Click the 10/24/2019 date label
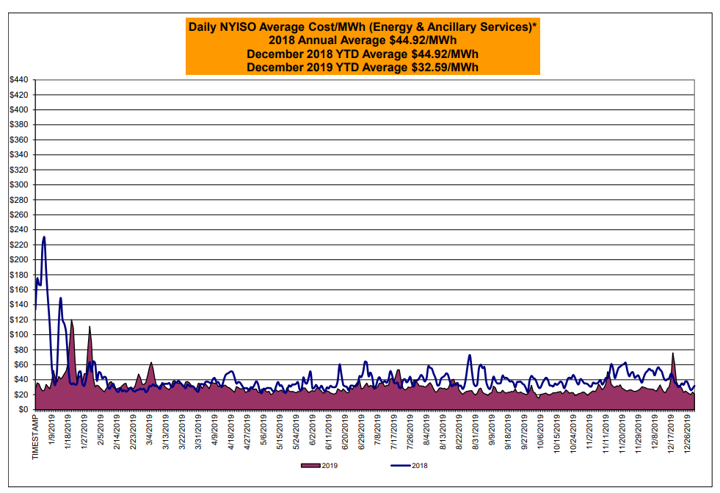The image size is (720, 493). tap(573, 433)
